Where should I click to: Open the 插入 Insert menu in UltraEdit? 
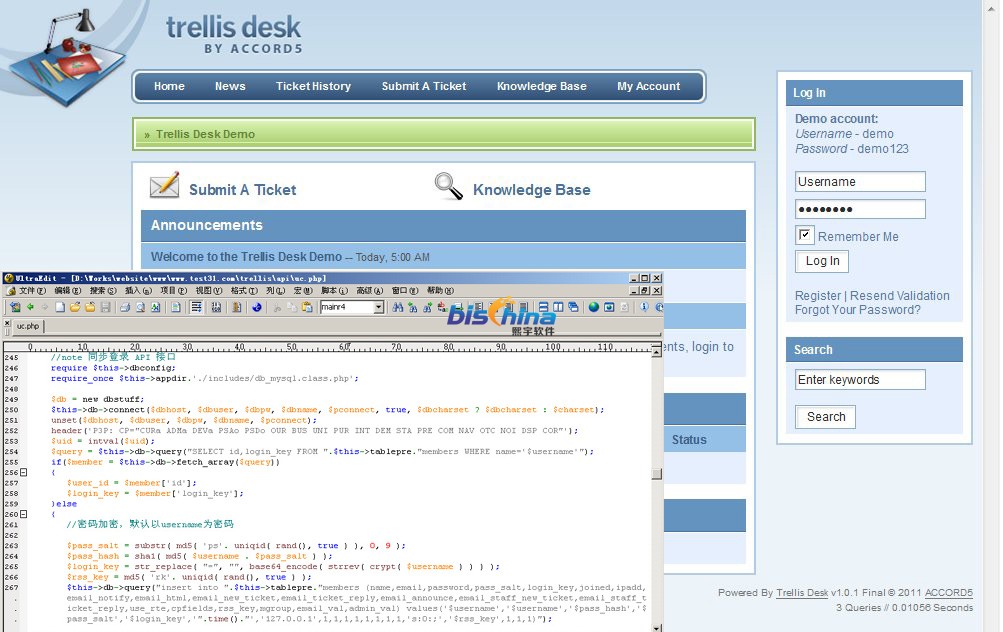(x=138, y=290)
